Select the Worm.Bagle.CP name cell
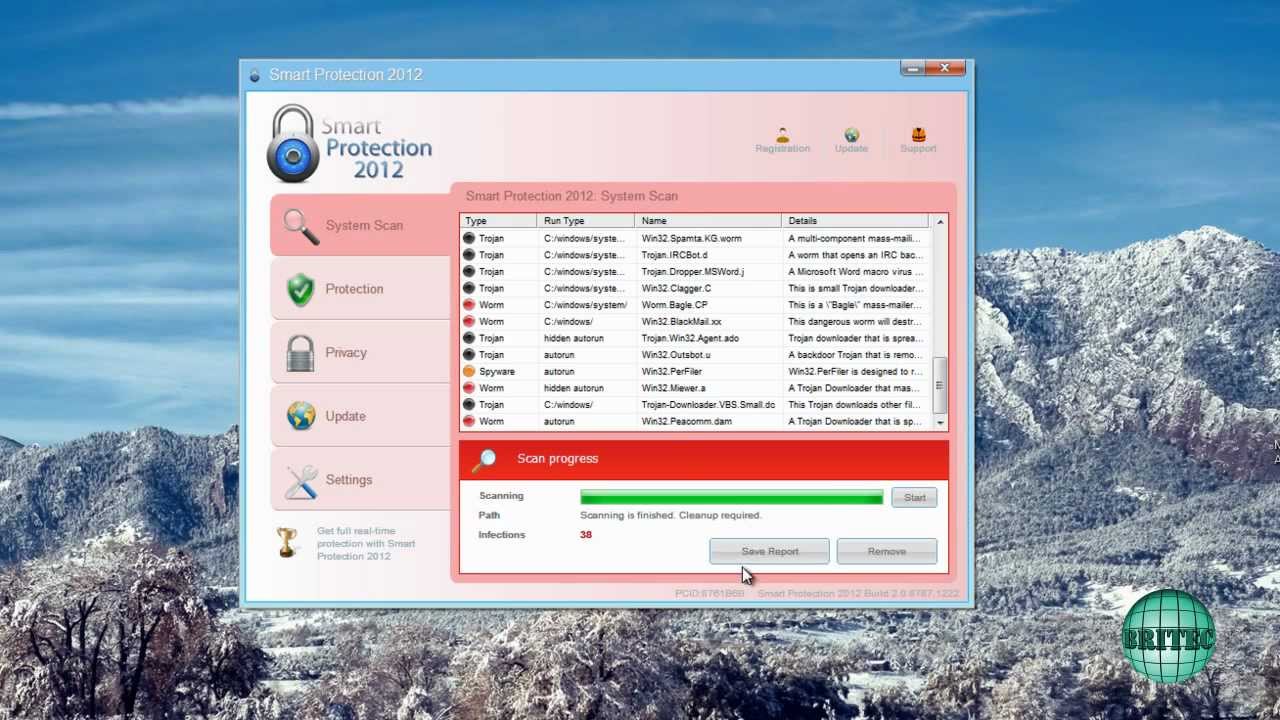This screenshot has width=1280, height=720. click(x=674, y=305)
